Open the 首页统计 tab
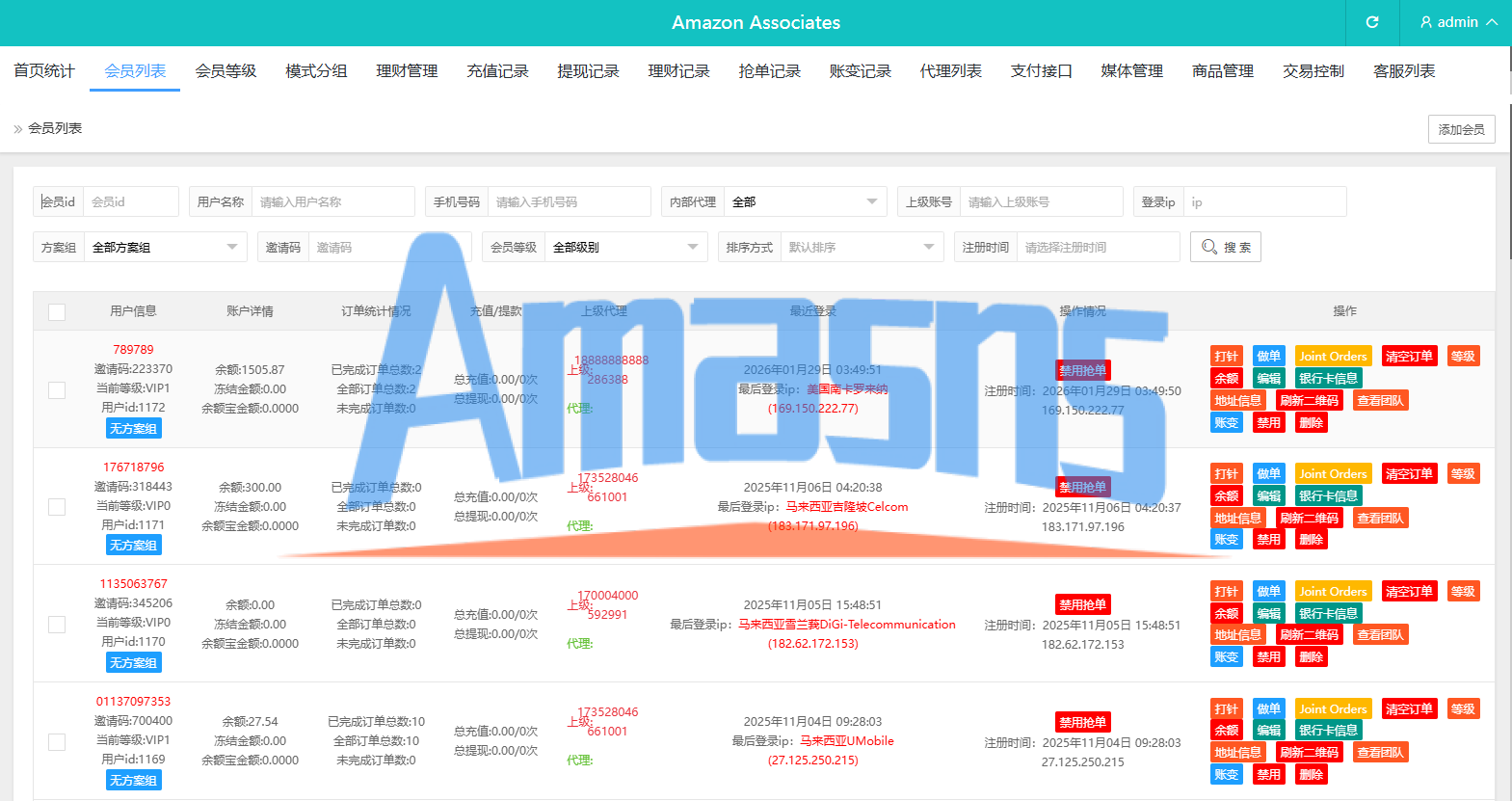This screenshot has width=1512, height=801. 44,70
